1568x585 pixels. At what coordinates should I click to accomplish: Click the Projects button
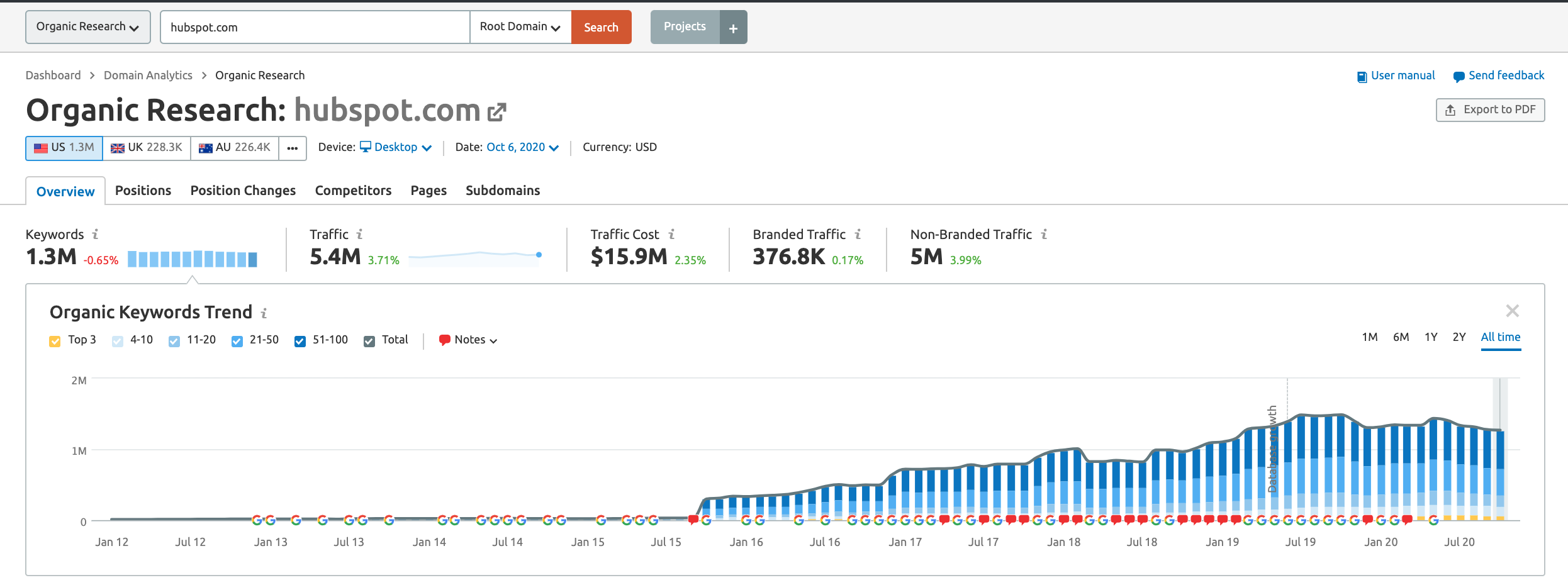click(685, 27)
